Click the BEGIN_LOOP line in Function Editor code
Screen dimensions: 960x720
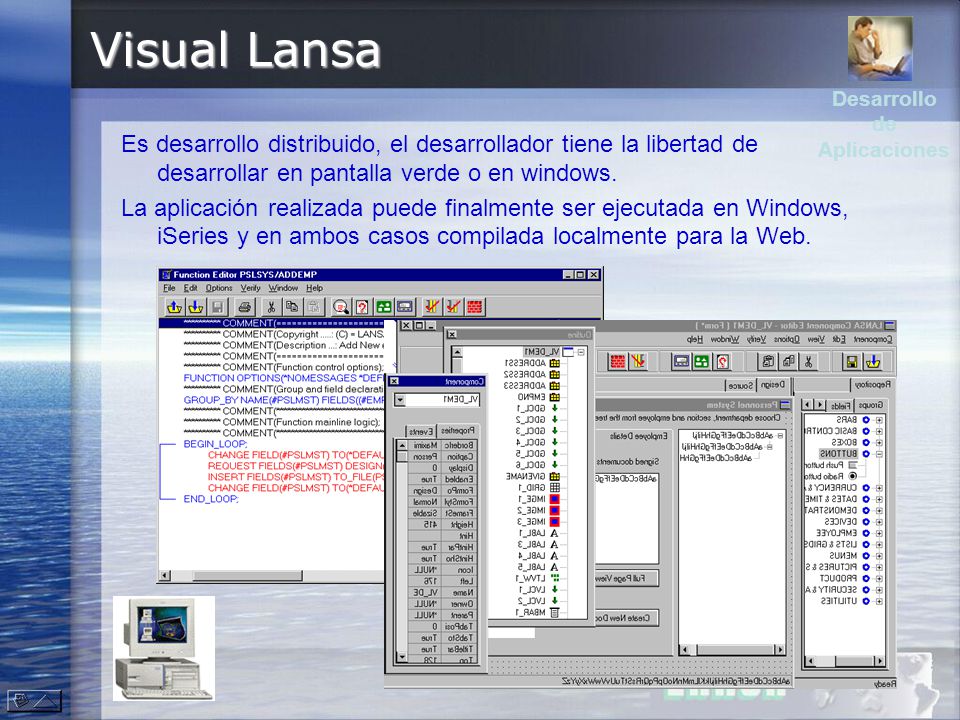point(216,444)
